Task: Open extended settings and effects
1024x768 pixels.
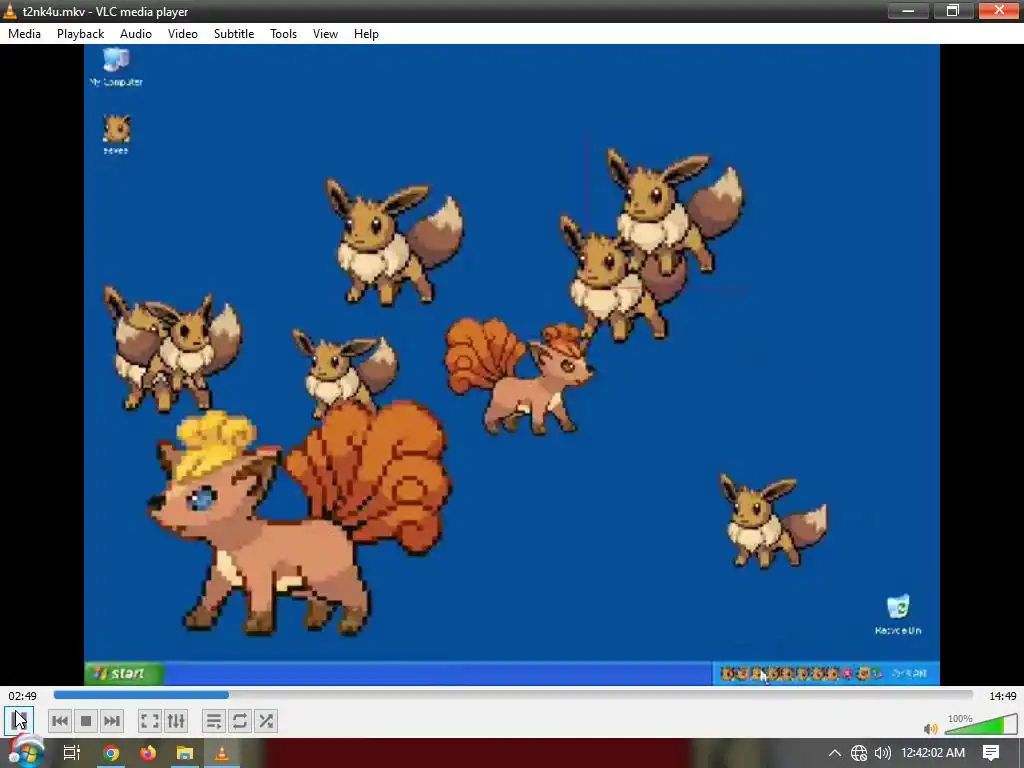Action: click(176, 721)
